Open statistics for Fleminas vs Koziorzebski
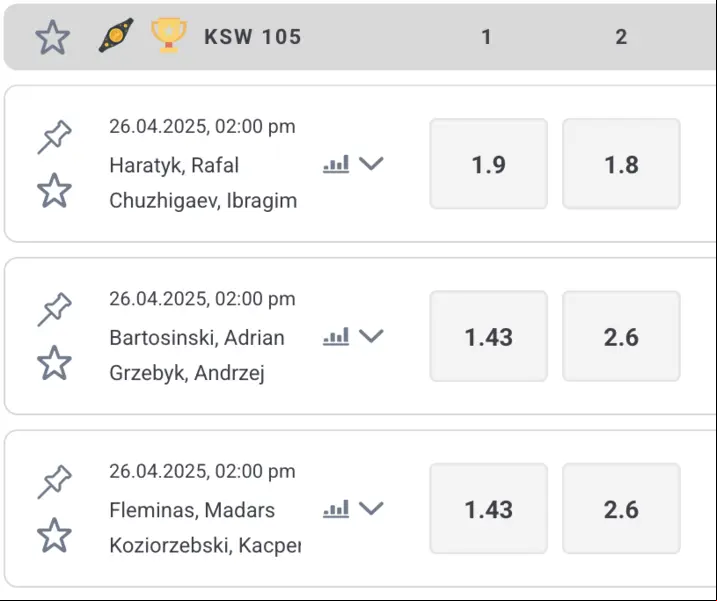The image size is (717, 601). 336,509
